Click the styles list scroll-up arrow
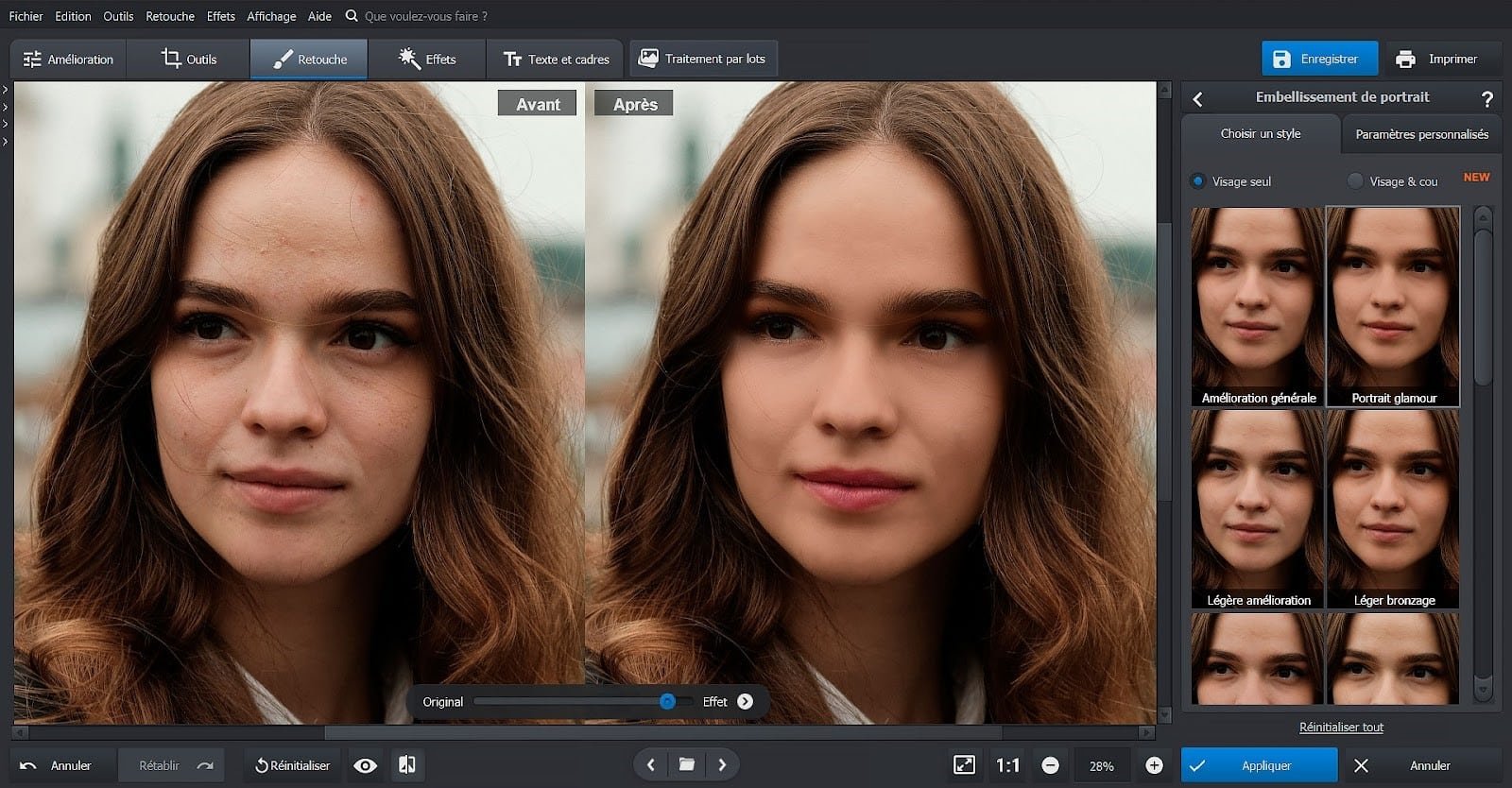The width and height of the screenshot is (1512, 788). coord(1483,216)
